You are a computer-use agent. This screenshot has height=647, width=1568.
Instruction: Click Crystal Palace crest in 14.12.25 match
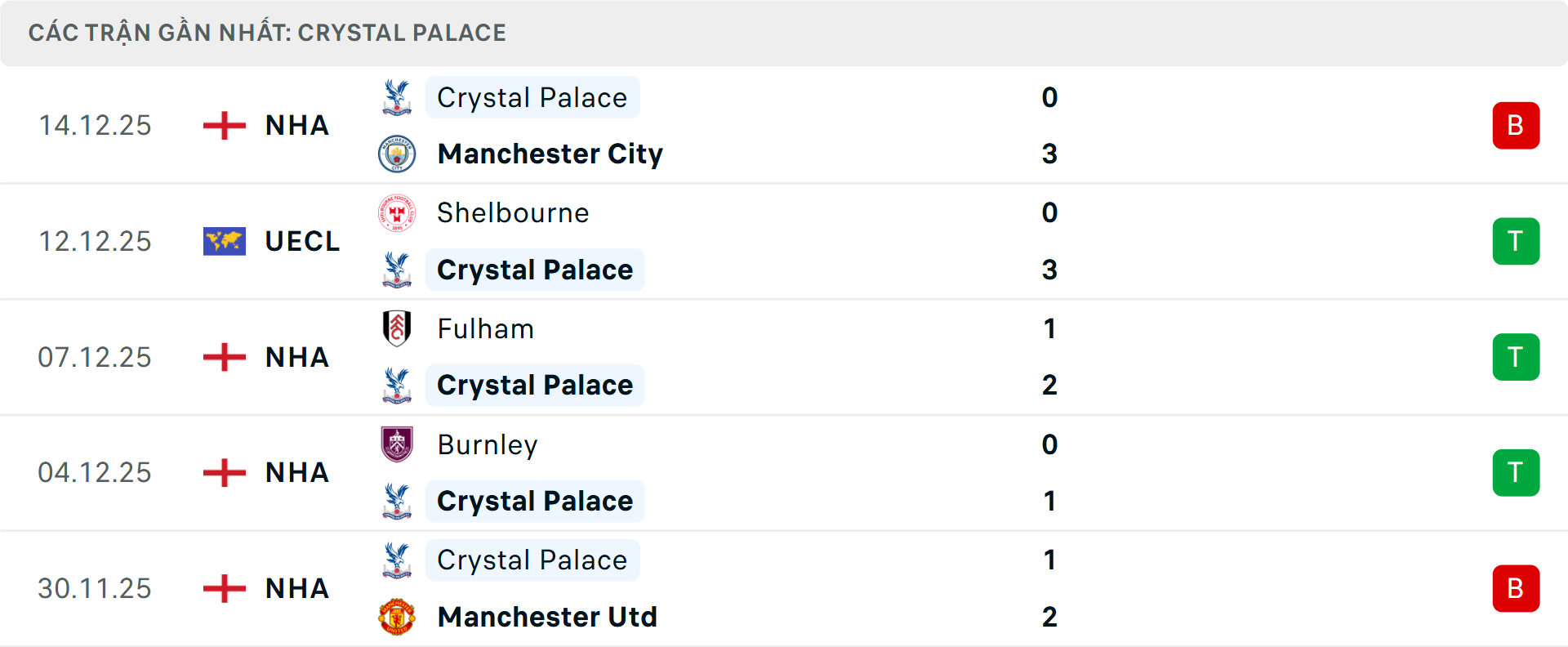[397, 97]
